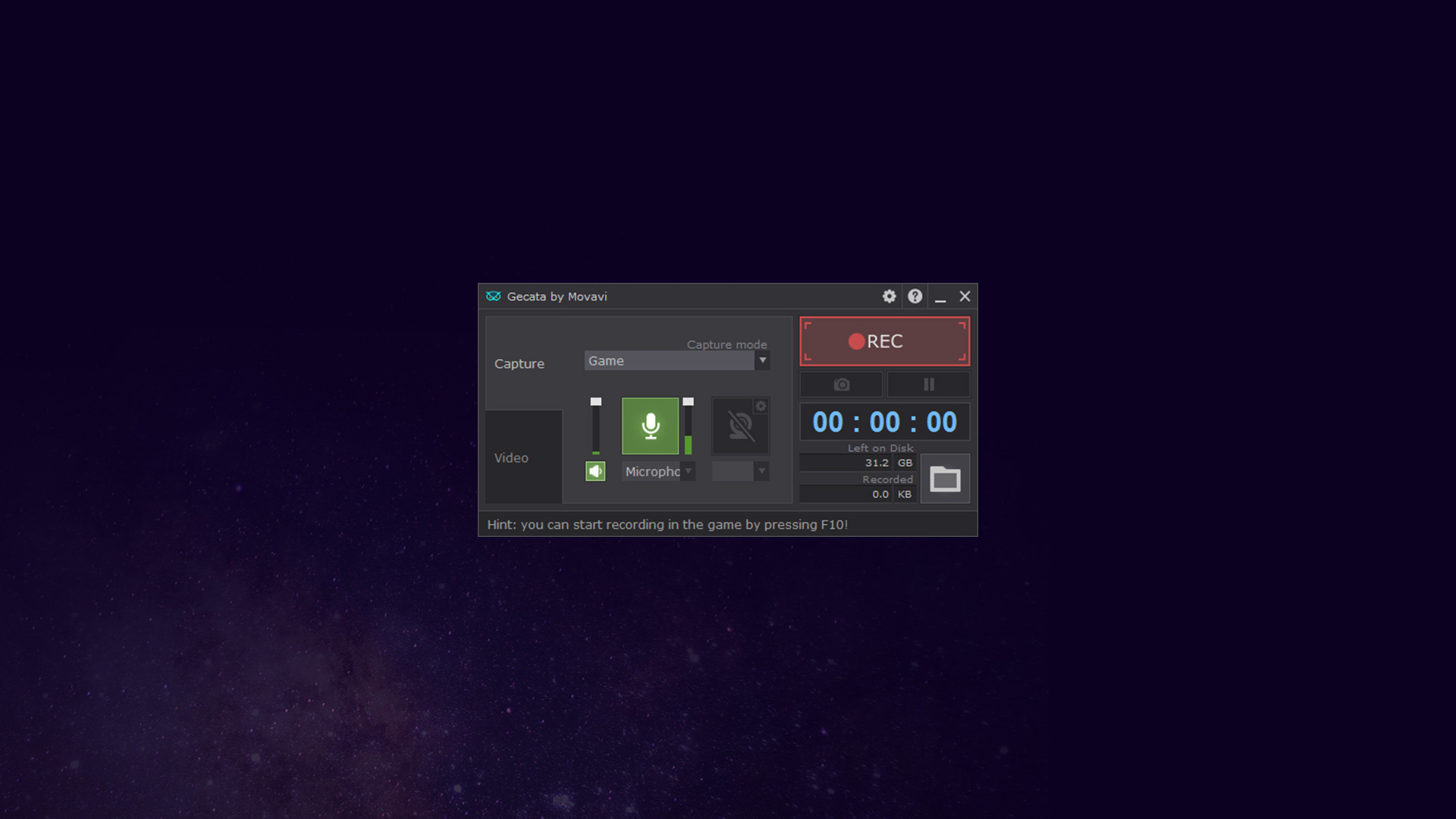Start recording with the REC button

pos(885,341)
